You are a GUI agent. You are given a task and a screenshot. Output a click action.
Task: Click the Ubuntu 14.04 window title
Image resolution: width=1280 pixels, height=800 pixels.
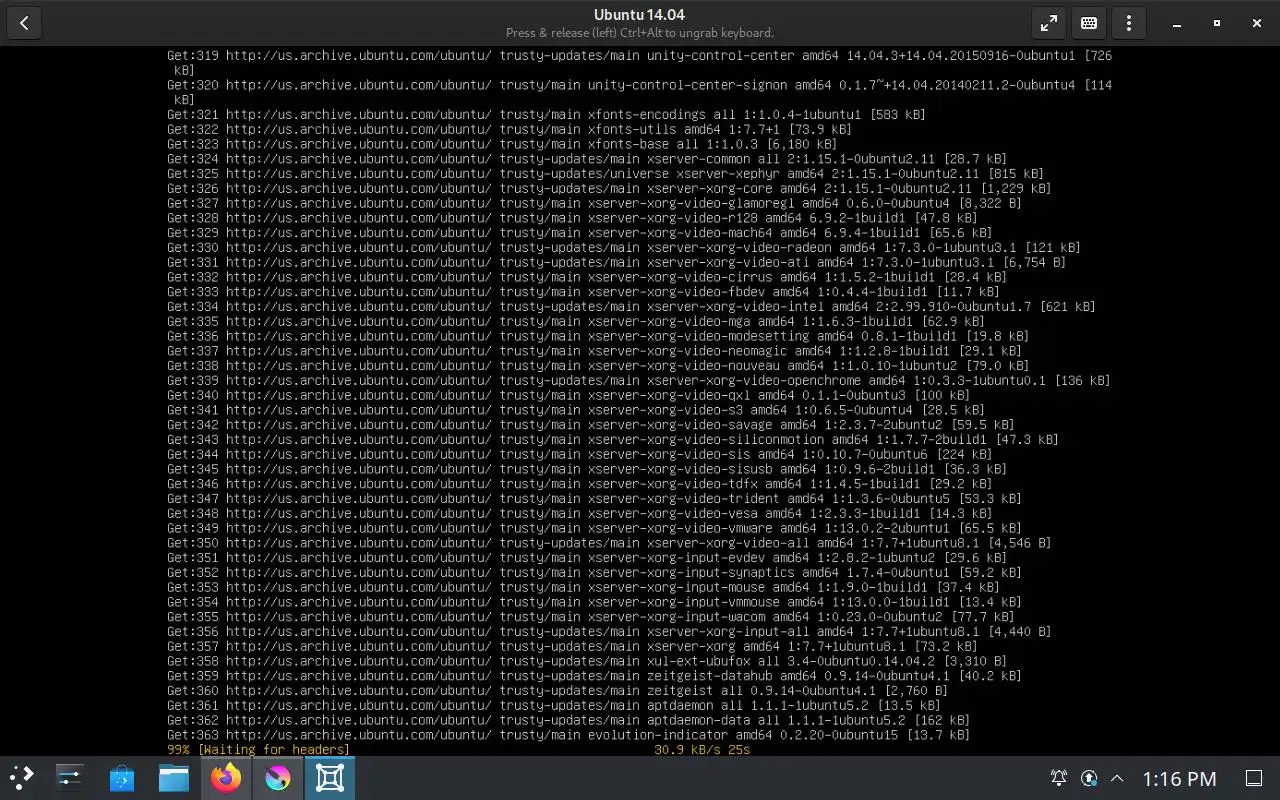(639, 14)
